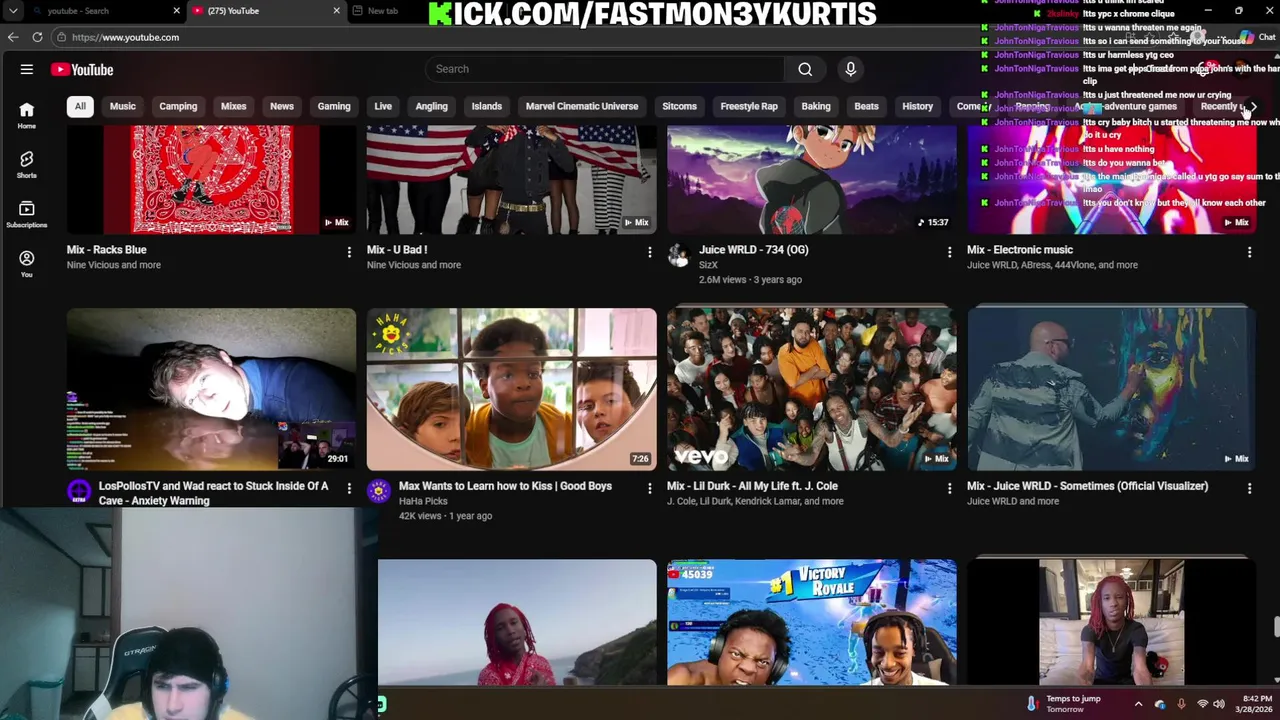1280x720 pixels.
Task: Open the volume control in tray
Action: click(1219, 704)
